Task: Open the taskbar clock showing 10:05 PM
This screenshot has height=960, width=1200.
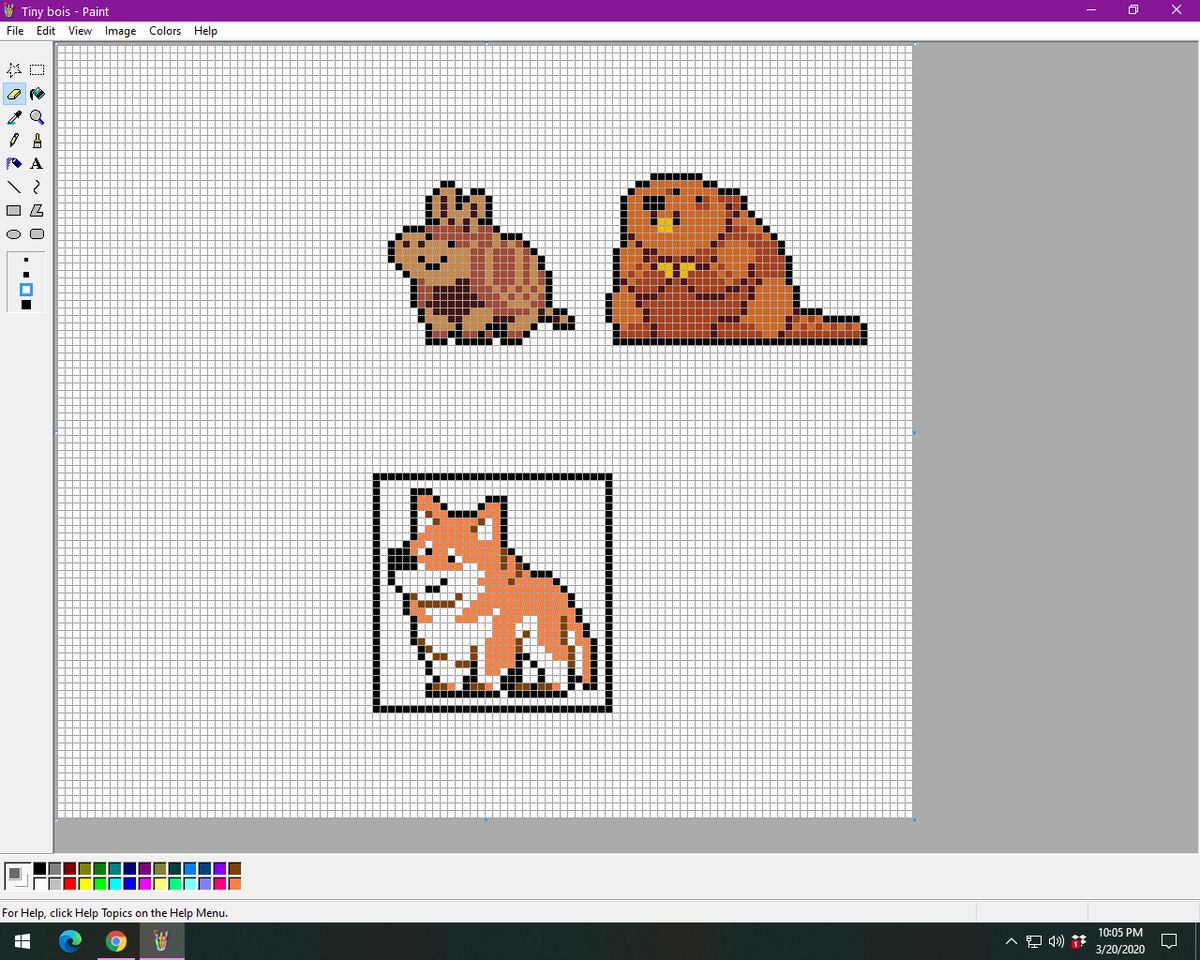Action: click(1119, 940)
